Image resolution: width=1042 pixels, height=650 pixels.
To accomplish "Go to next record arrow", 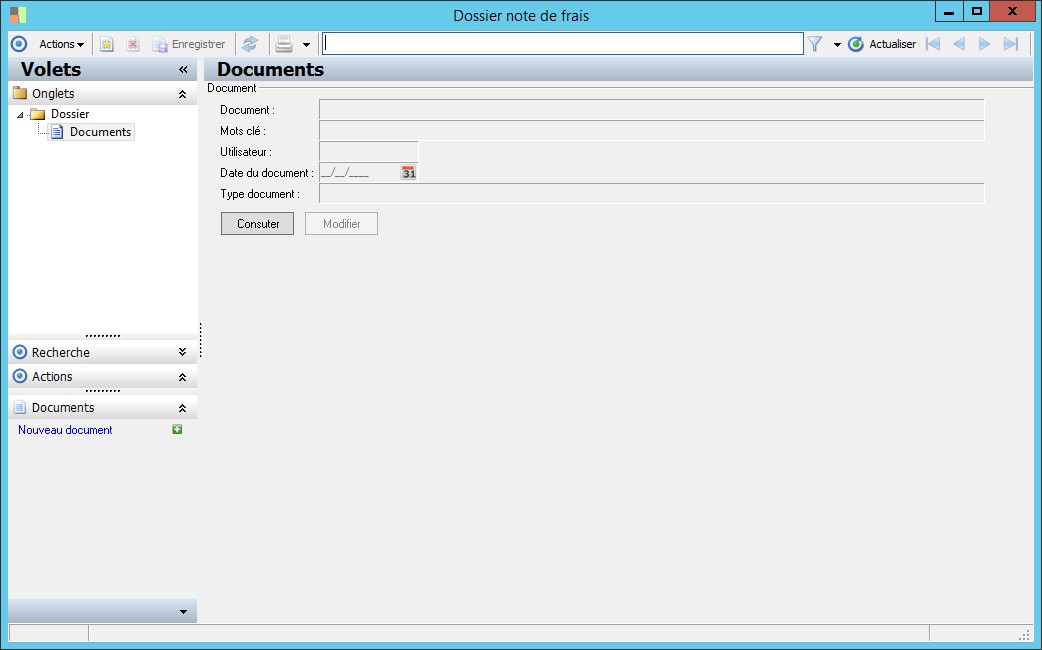I will 985,45.
